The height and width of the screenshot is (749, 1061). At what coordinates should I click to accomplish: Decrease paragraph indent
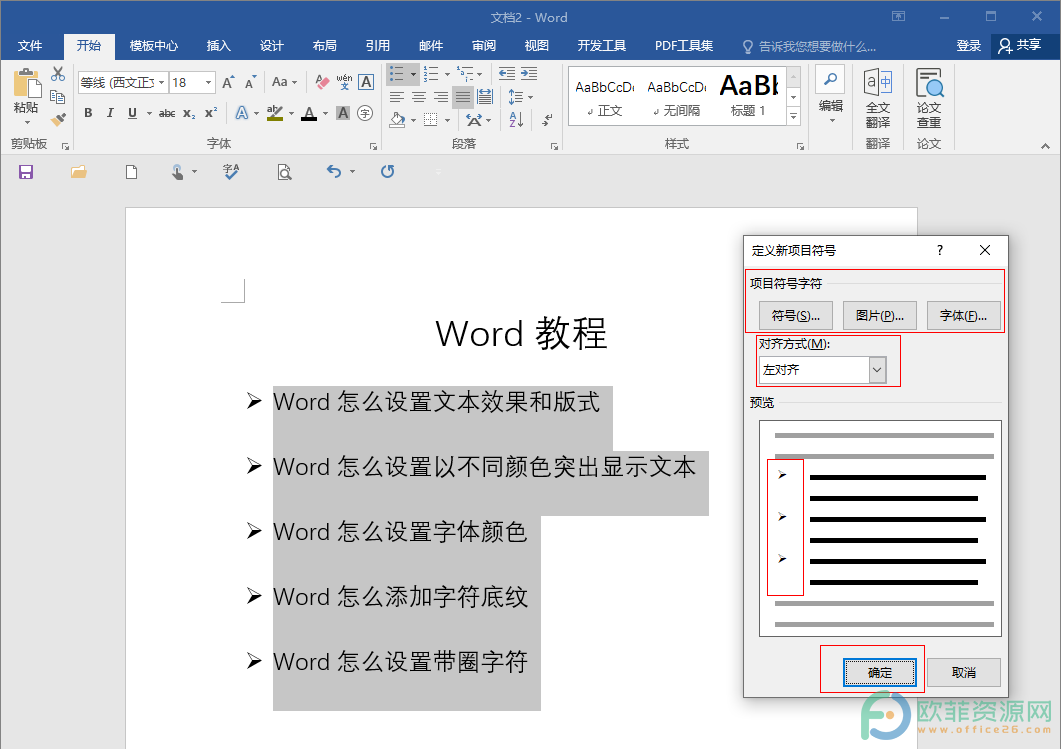point(506,74)
